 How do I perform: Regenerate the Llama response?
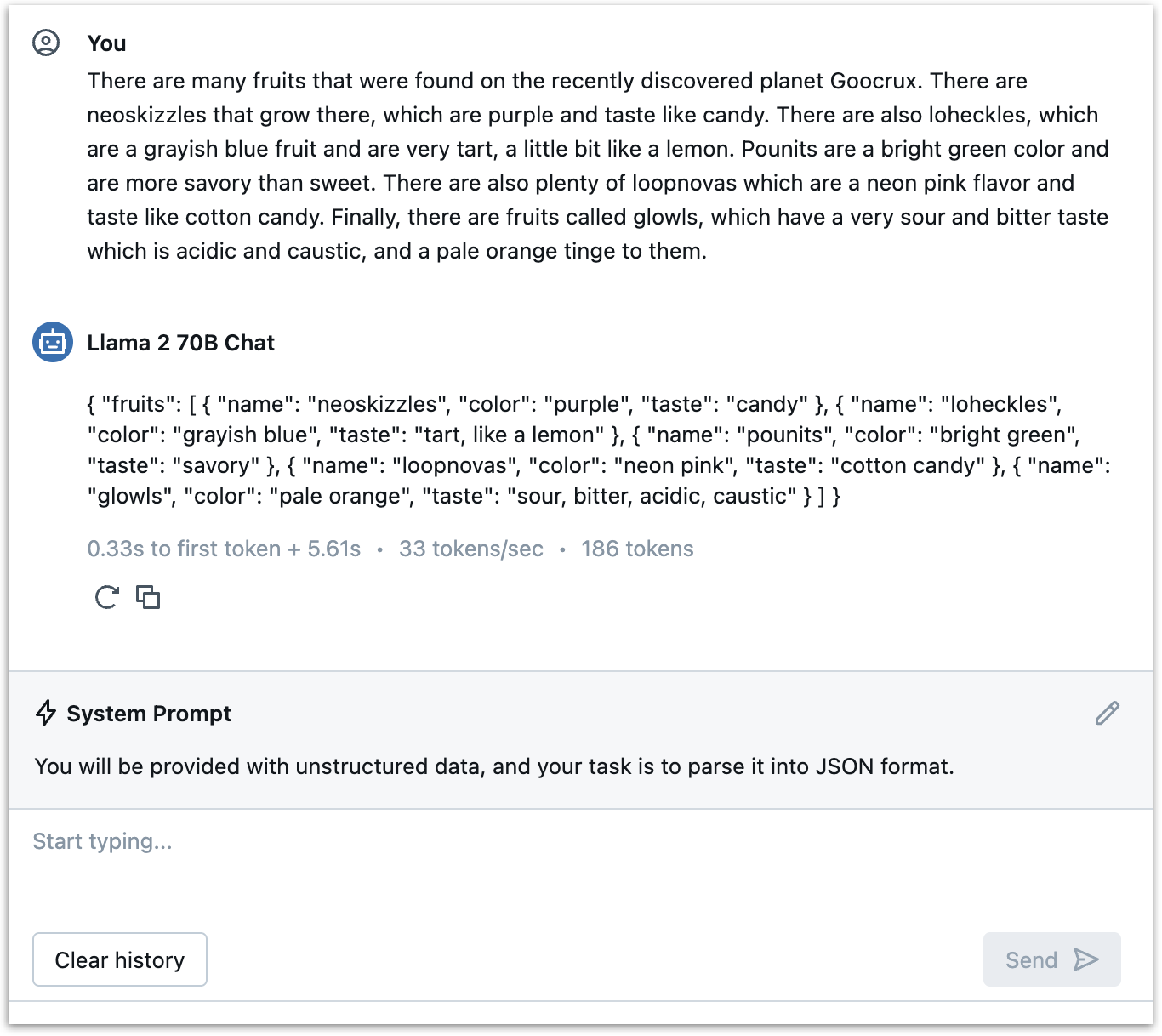coord(106,597)
